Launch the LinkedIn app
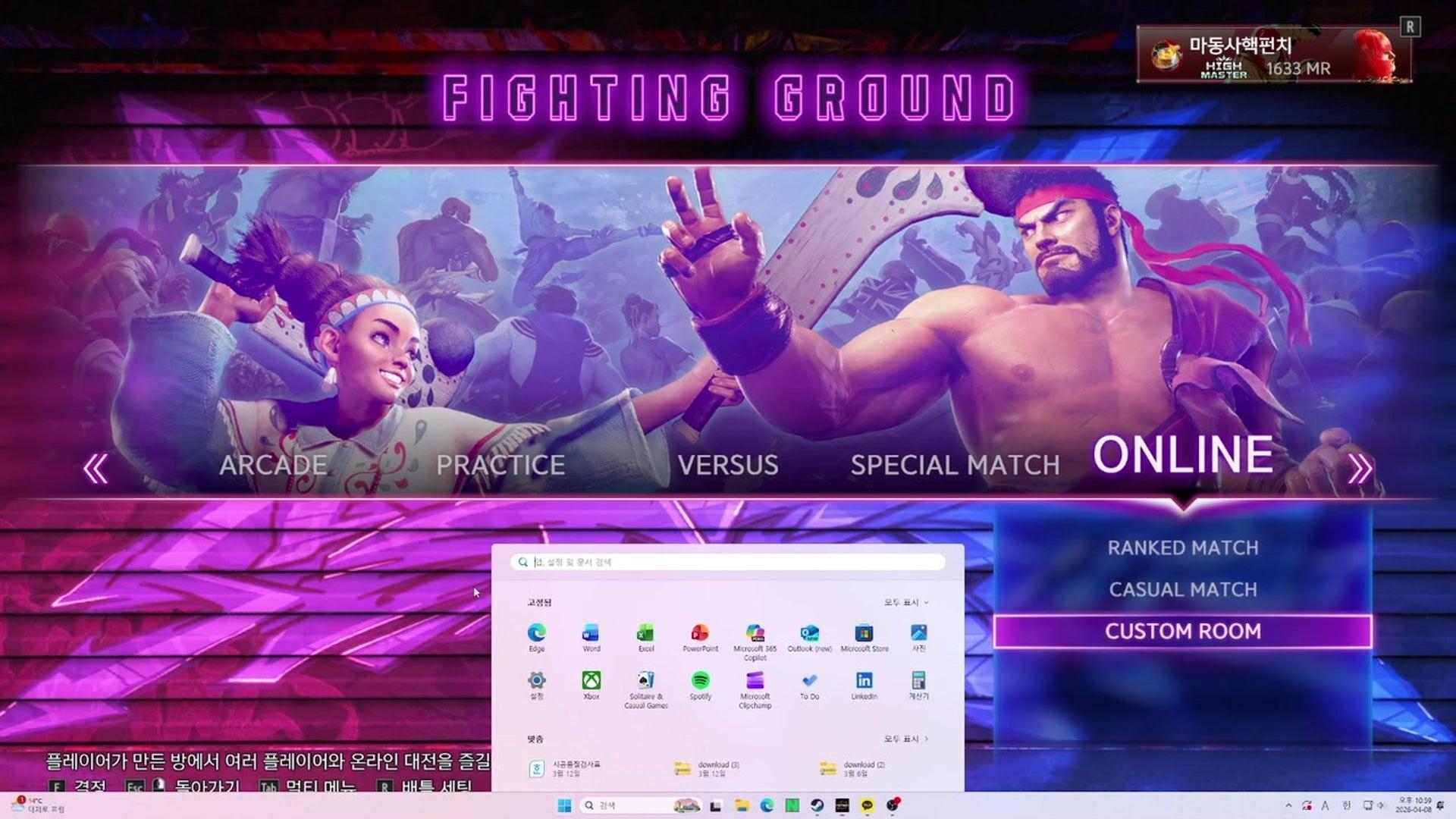The width and height of the screenshot is (1456, 819). (864, 680)
